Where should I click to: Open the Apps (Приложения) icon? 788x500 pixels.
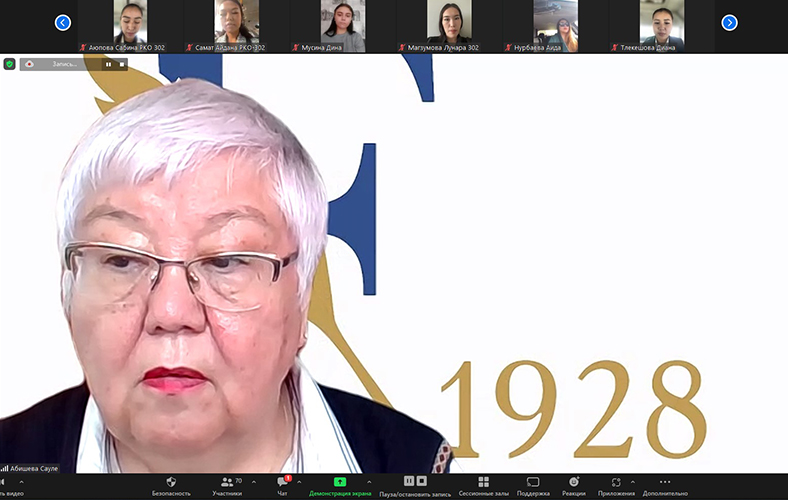pyautogui.click(x=616, y=482)
